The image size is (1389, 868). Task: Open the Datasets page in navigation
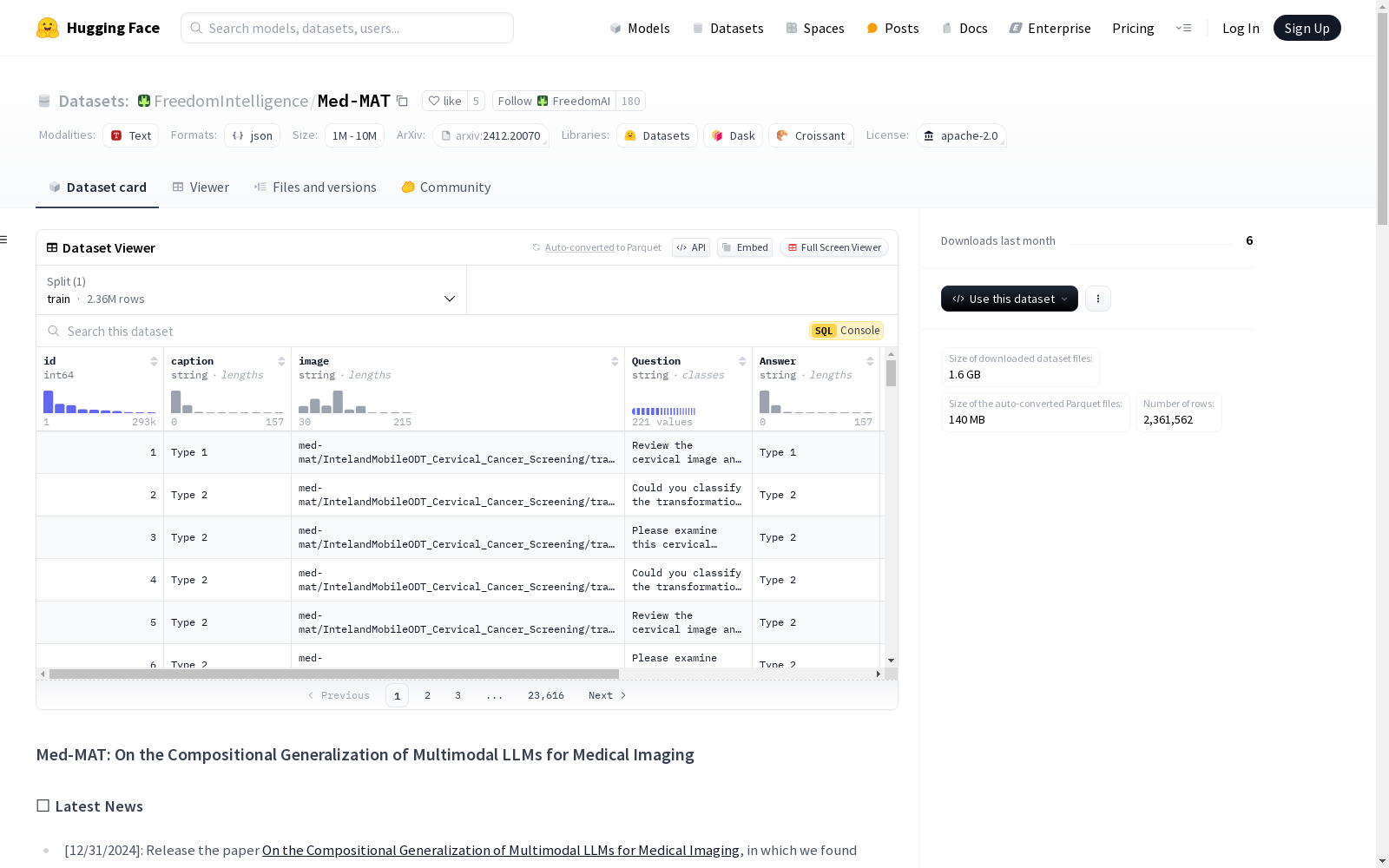[x=727, y=28]
